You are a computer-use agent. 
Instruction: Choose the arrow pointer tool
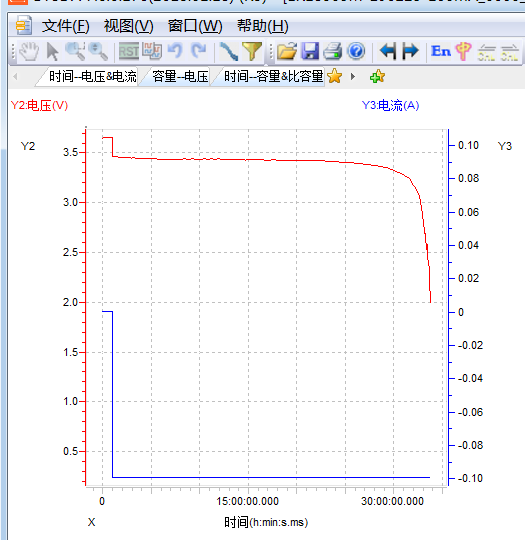[52, 52]
